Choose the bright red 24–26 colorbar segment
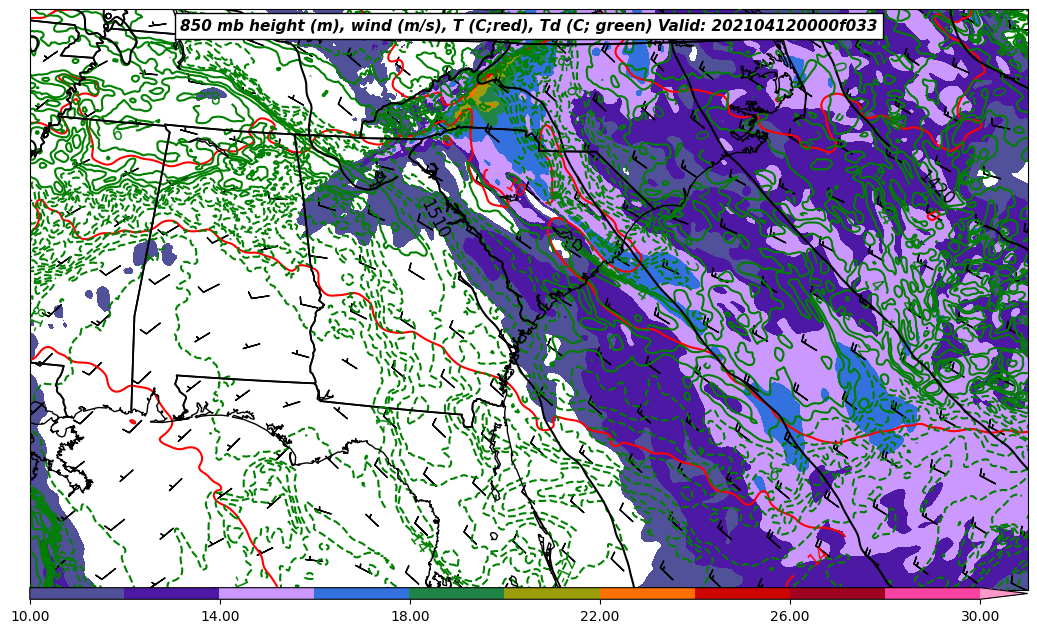This screenshot has height=633, width=1037. point(742,593)
